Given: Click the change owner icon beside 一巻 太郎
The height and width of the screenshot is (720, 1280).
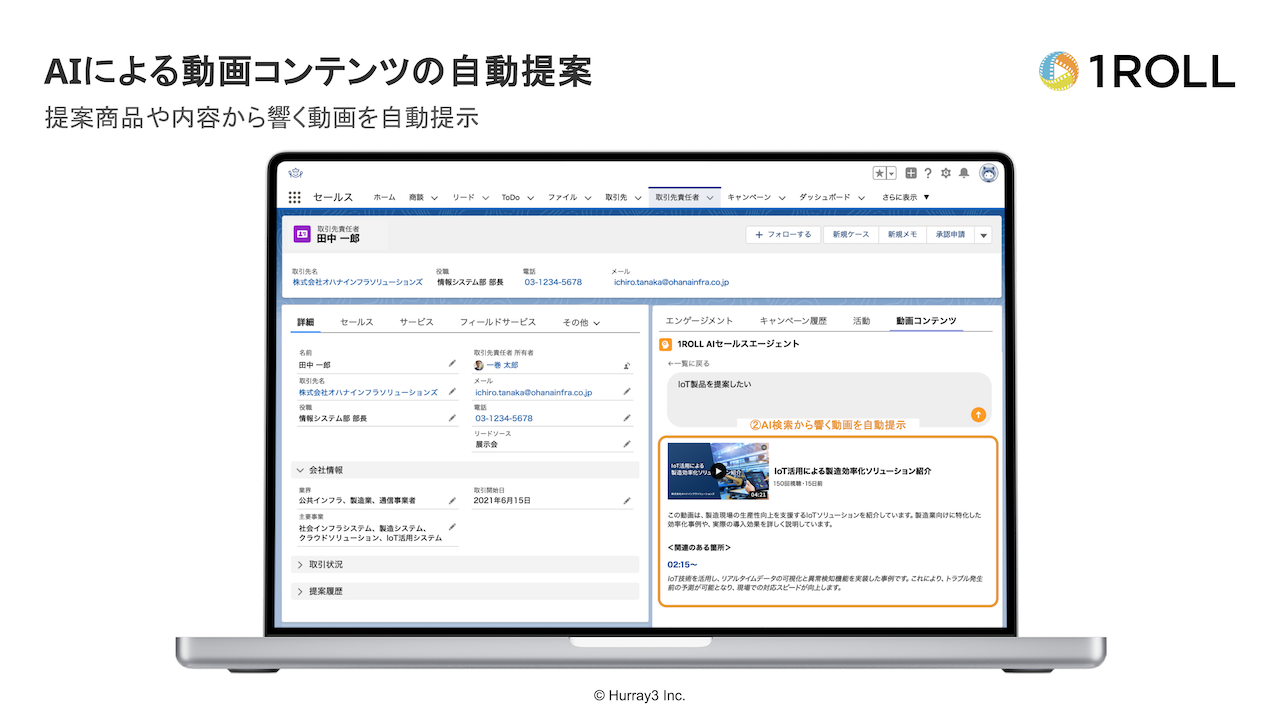Looking at the screenshot, I should [x=627, y=365].
